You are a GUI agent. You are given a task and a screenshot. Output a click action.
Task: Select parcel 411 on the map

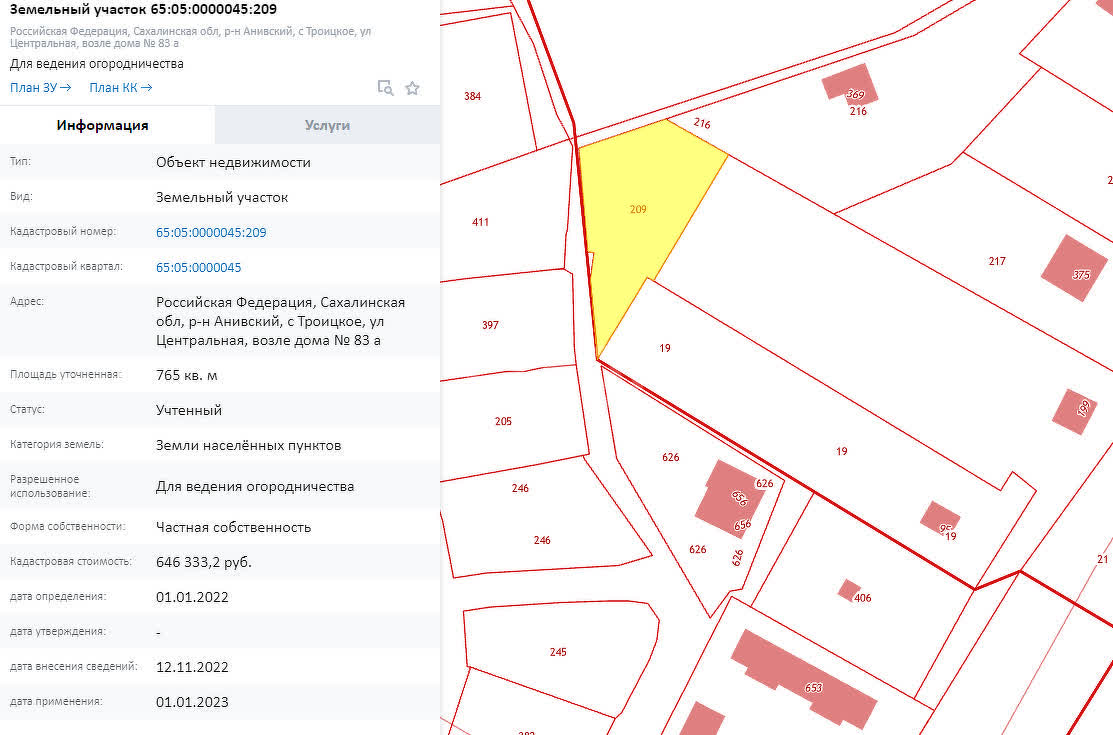[480, 221]
